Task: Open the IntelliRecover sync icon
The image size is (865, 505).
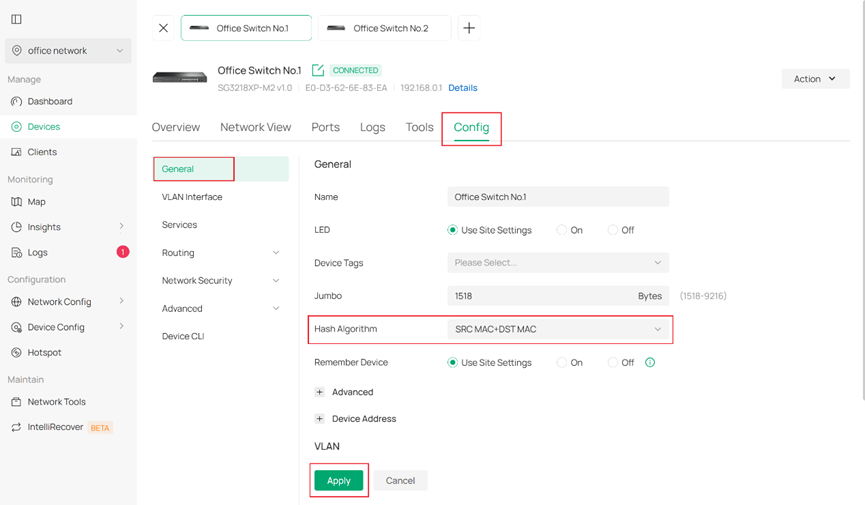Action: pyautogui.click(x=17, y=427)
